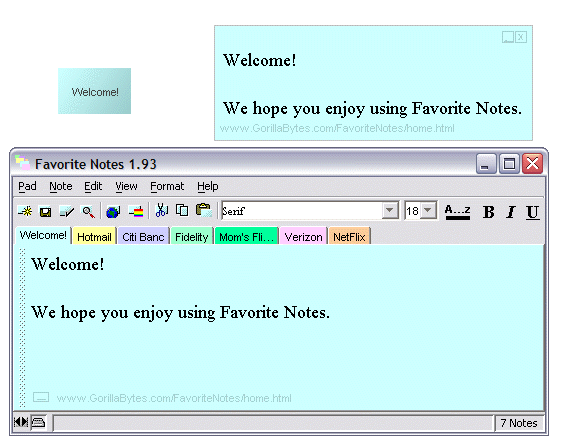
Task: Open the Edit menu
Action: click(93, 186)
